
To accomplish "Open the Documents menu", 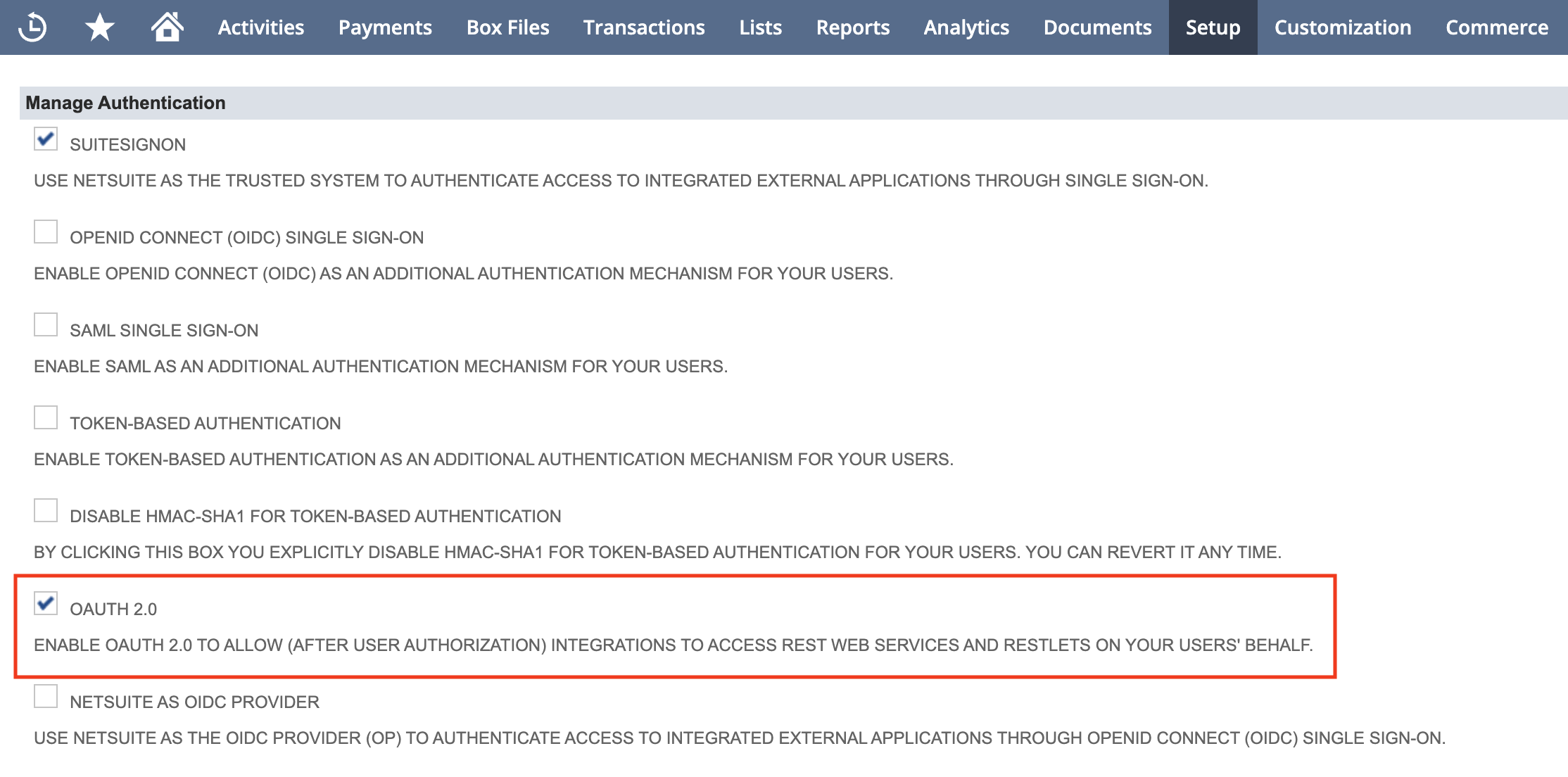I will click(x=1098, y=27).
